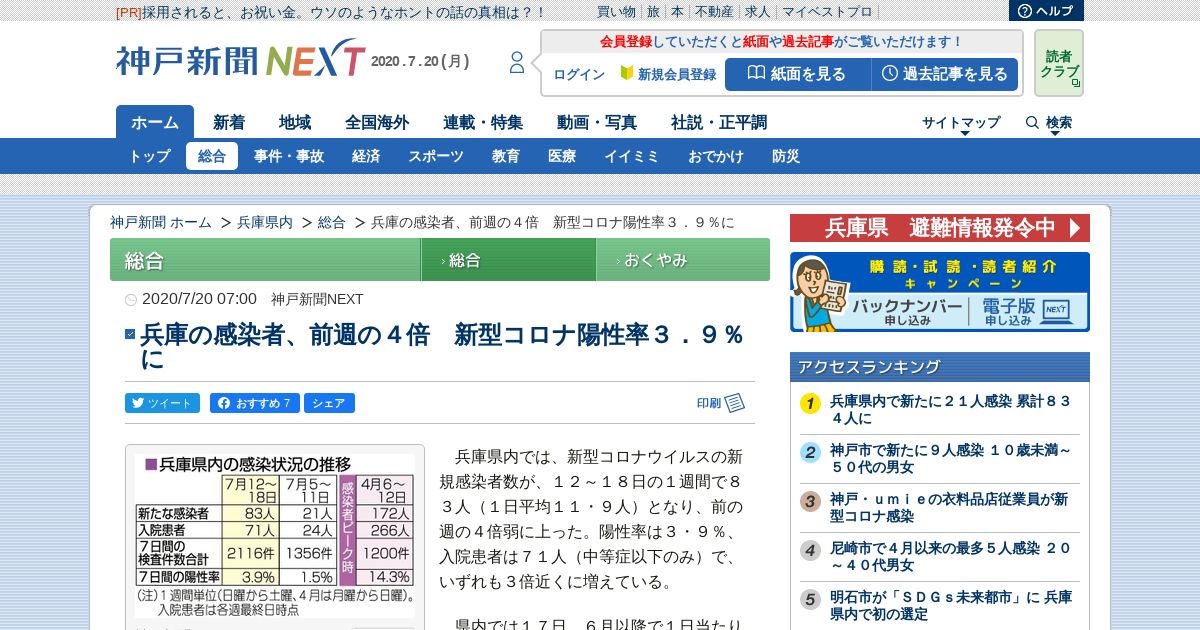The height and width of the screenshot is (630, 1200).
Task: Click 求人 top link
Action: (758, 12)
